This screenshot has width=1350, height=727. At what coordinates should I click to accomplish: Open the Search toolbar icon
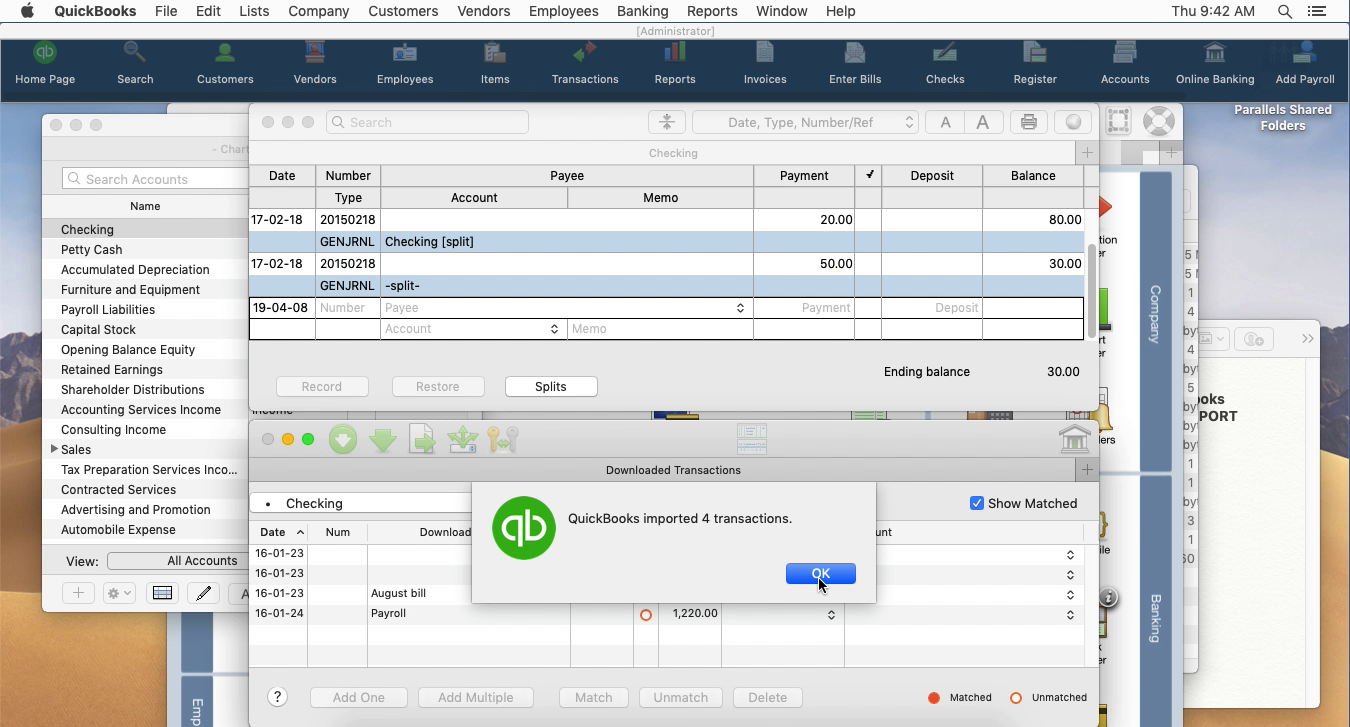click(x=135, y=63)
